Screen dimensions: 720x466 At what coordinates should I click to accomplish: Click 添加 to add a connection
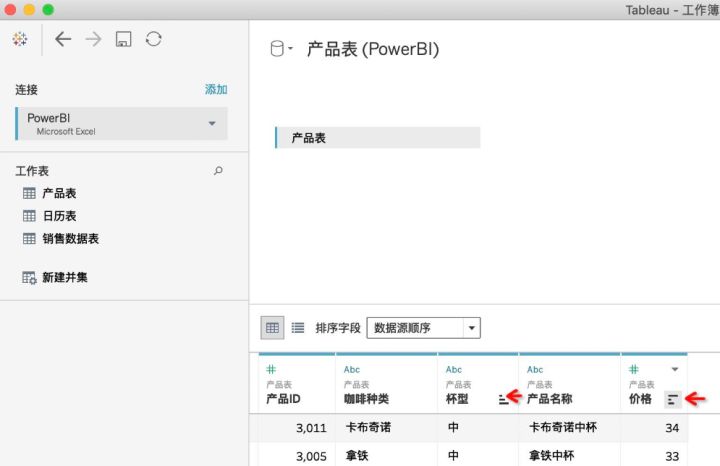point(216,89)
